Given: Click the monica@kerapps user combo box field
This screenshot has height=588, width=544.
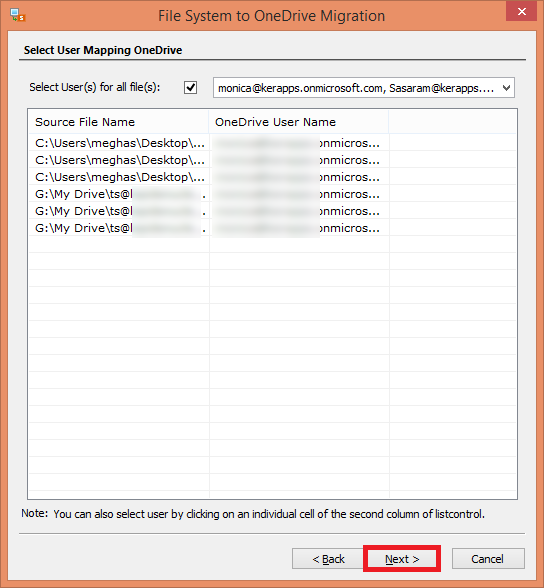Looking at the screenshot, I should click(x=364, y=88).
